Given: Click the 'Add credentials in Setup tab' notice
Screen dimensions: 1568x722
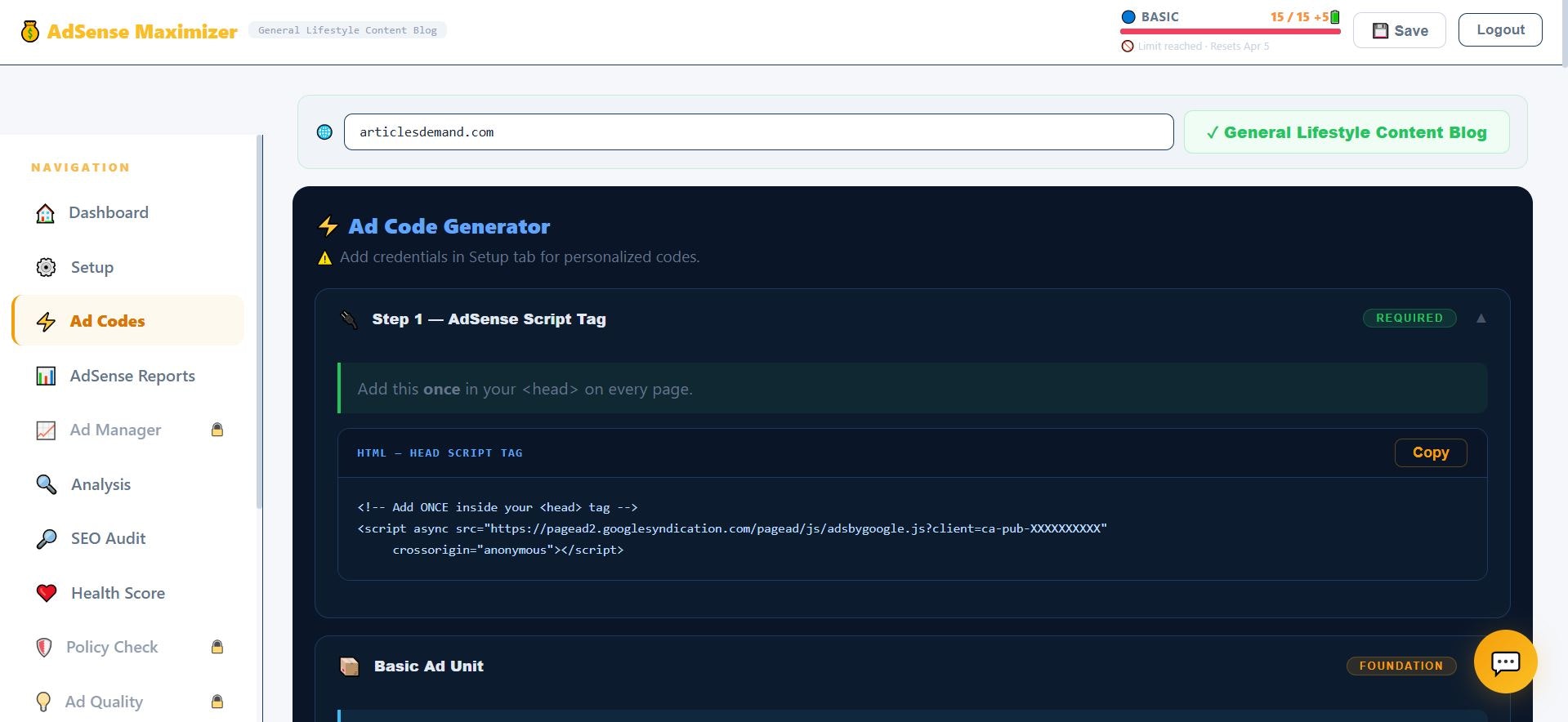Looking at the screenshot, I should tap(520, 257).
